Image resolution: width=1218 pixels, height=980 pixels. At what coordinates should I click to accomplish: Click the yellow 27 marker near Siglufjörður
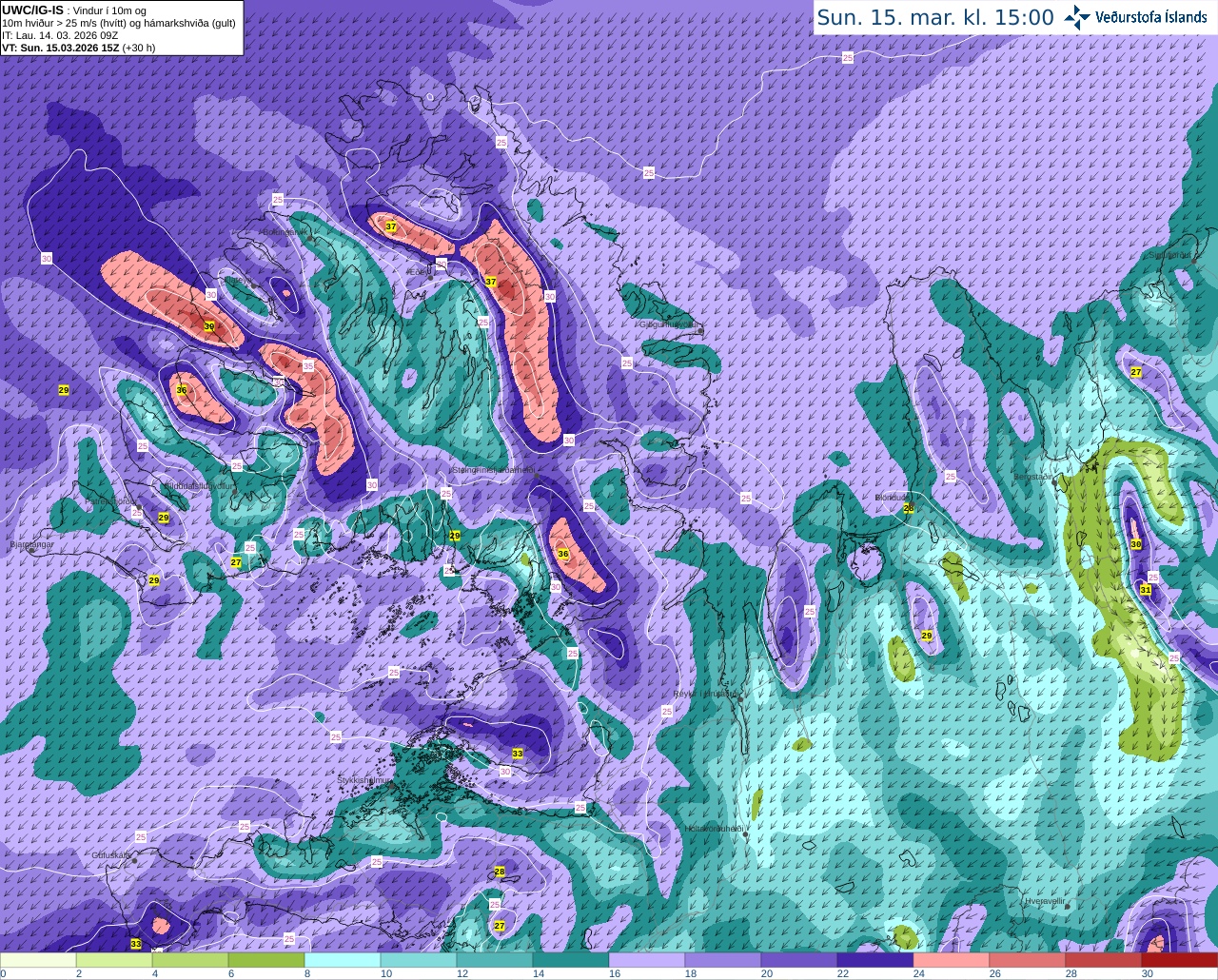[1136, 373]
